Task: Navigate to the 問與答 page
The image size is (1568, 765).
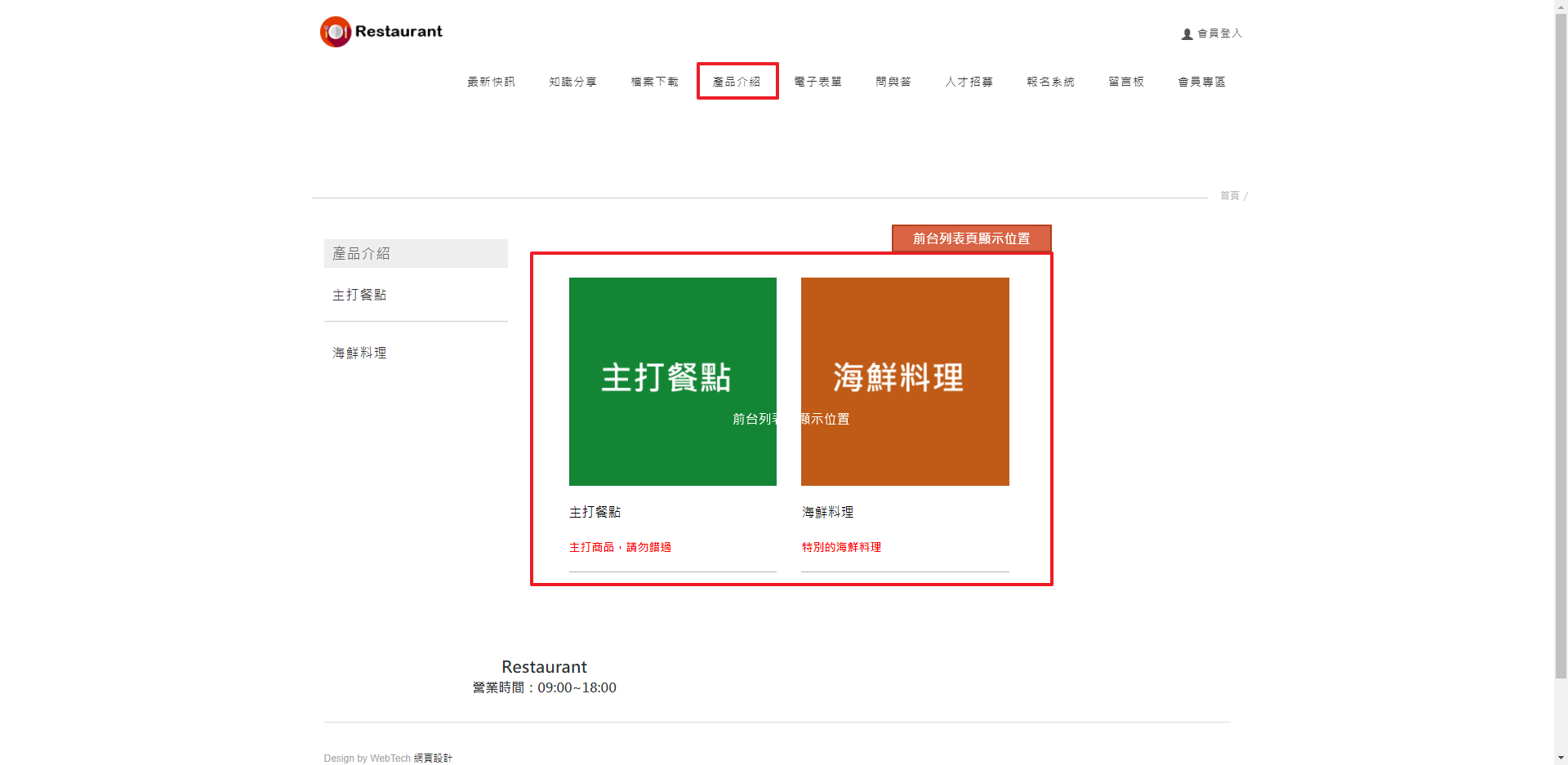Action: pyautogui.click(x=893, y=82)
